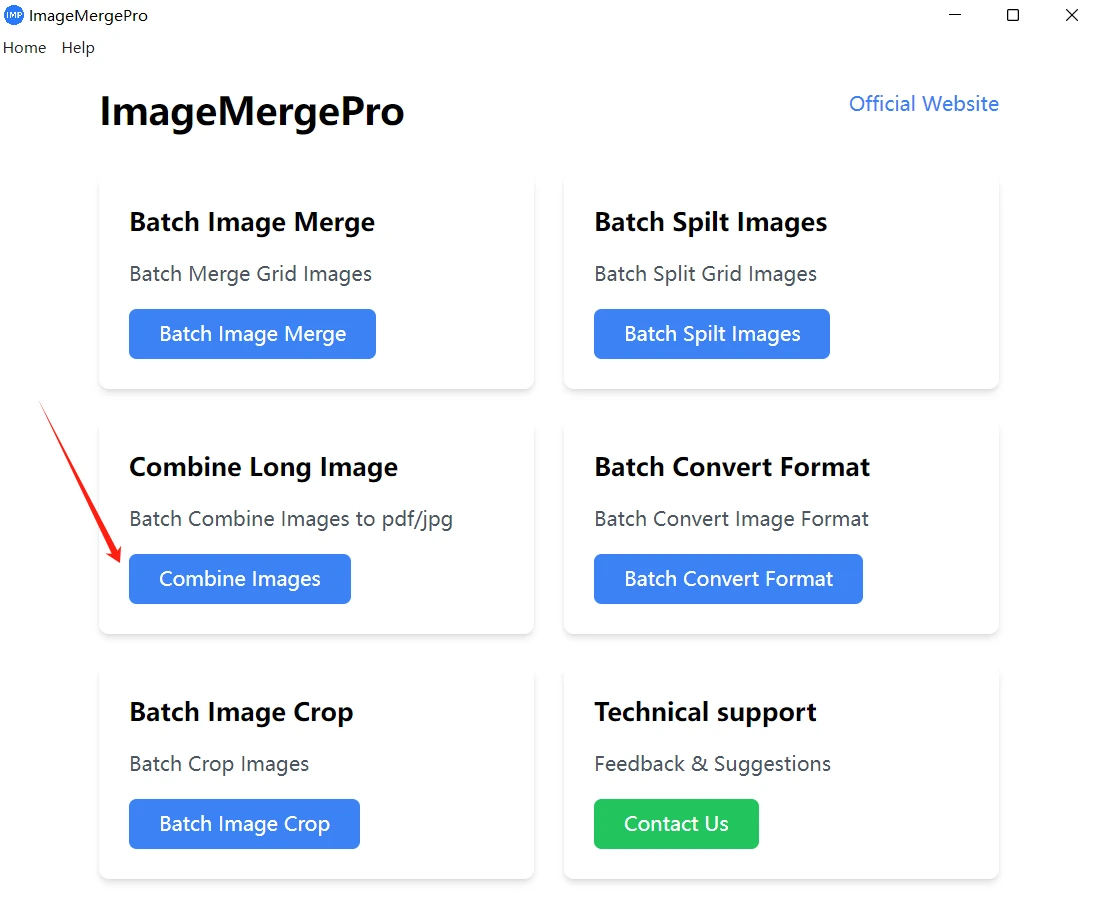Screen dimensions: 1095x904
Task: Maximize the ImageMergePro window
Action: (1013, 15)
